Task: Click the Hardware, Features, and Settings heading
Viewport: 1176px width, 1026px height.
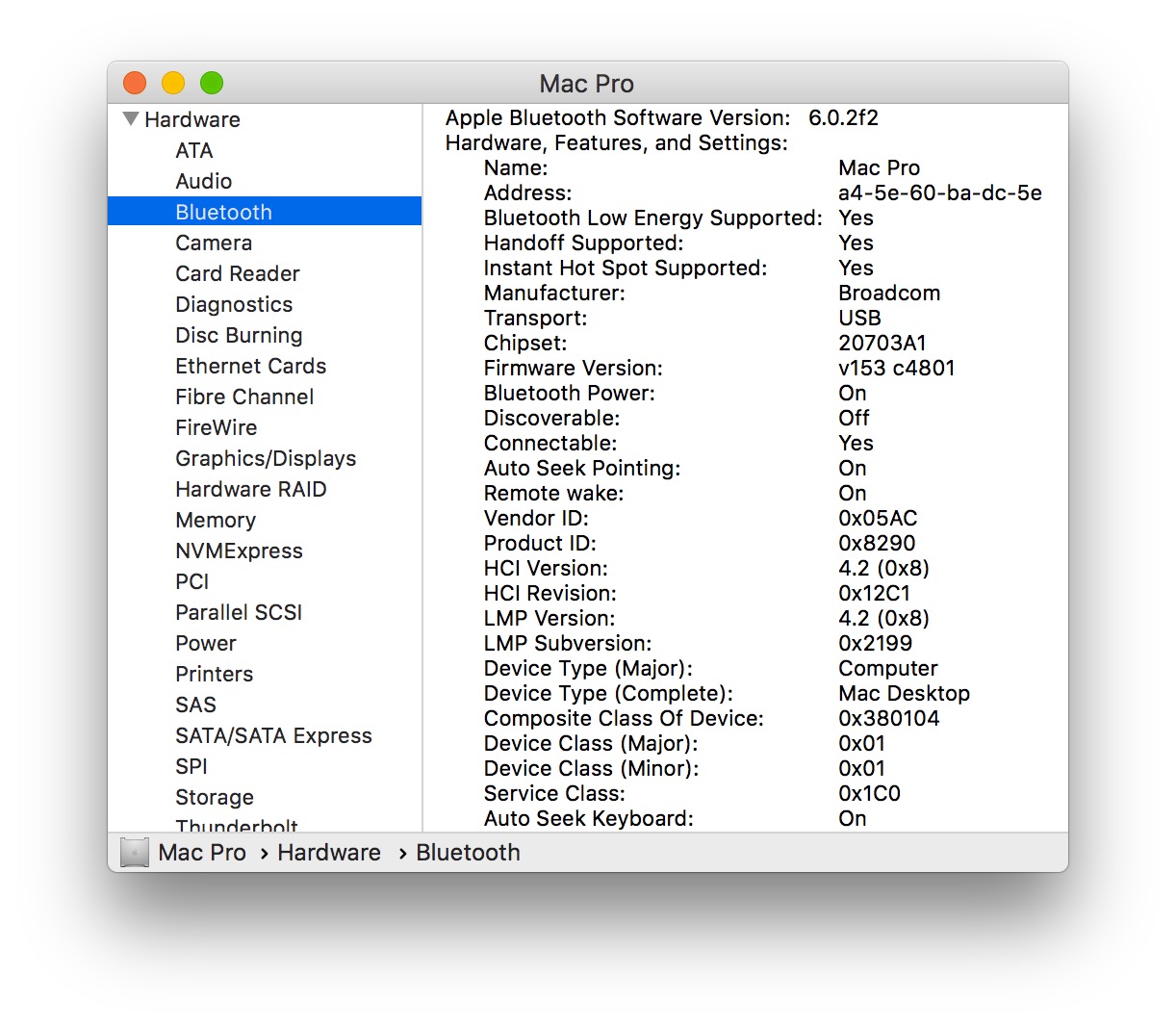Action: (x=617, y=142)
